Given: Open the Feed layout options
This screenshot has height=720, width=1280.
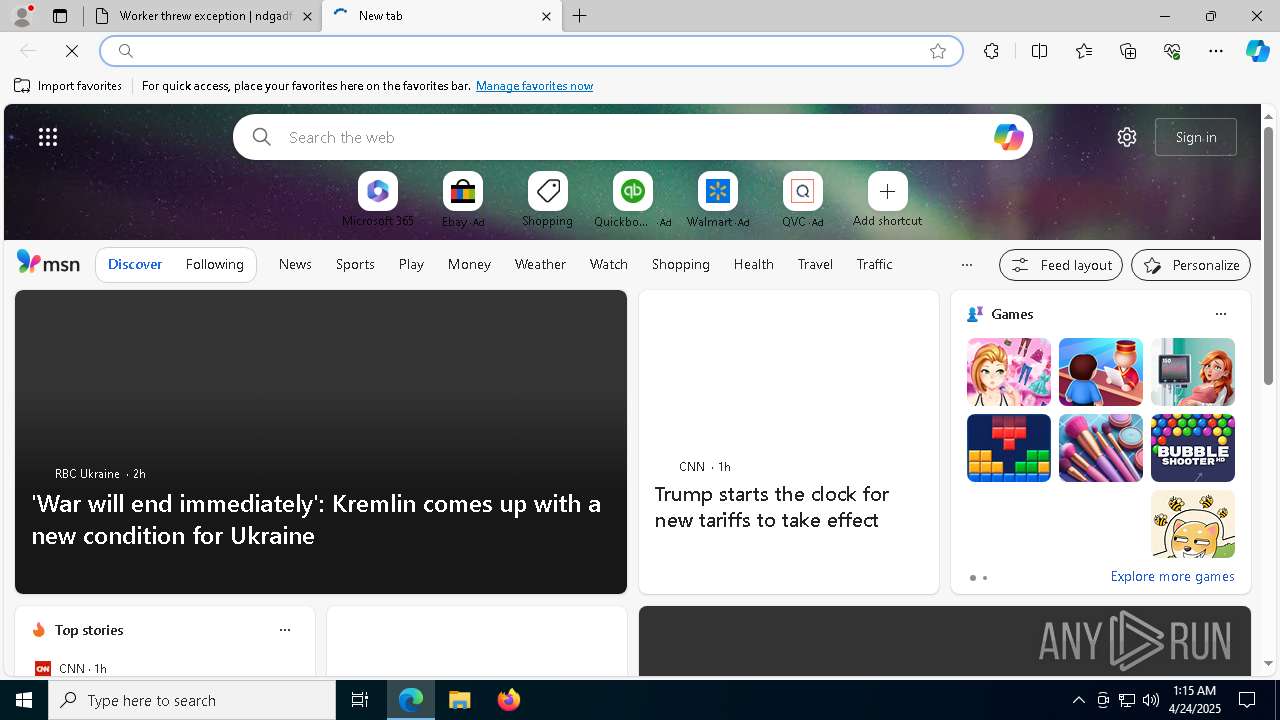Looking at the screenshot, I should click(x=1060, y=265).
